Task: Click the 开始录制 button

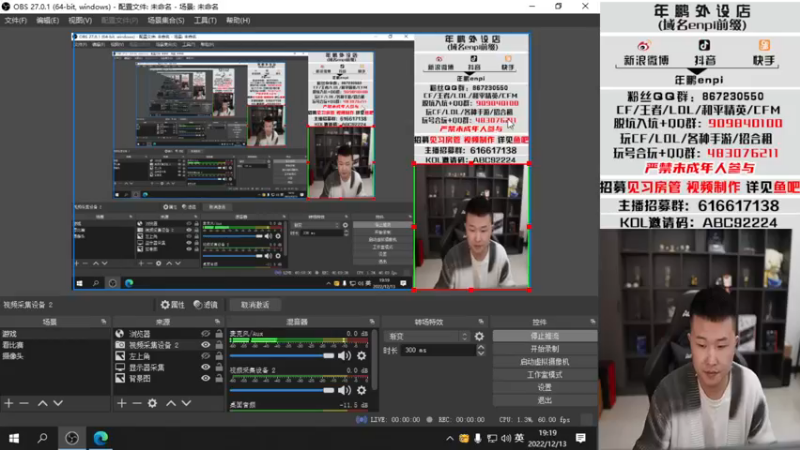Action: [x=544, y=349]
